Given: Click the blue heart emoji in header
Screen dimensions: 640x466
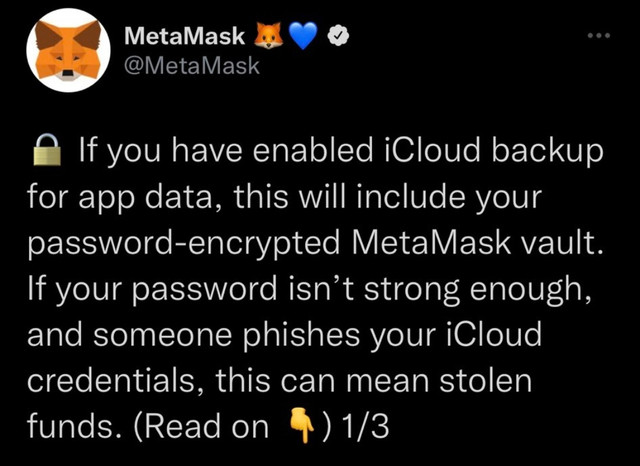Looking at the screenshot, I should (303, 36).
